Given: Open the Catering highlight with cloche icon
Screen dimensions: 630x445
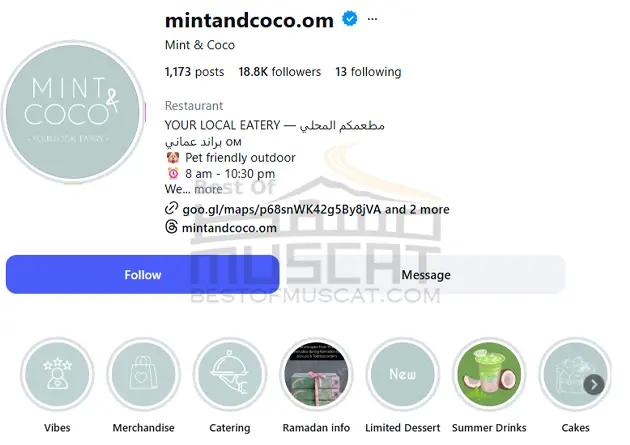Looking at the screenshot, I should tap(230, 374).
